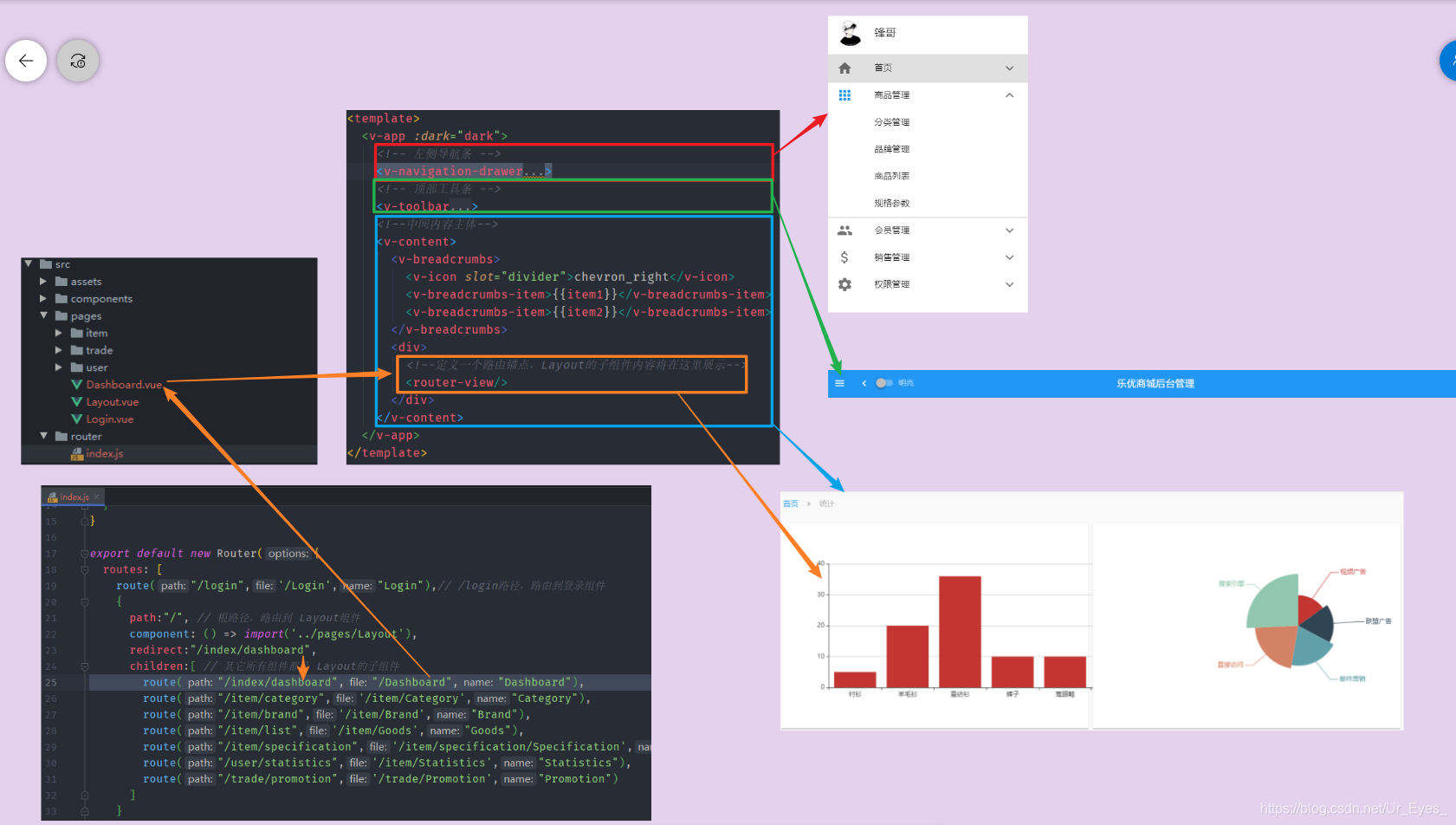Collapse the 商品管理 menu chevron
The width and height of the screenshot is (1456, 825).
1009,95
